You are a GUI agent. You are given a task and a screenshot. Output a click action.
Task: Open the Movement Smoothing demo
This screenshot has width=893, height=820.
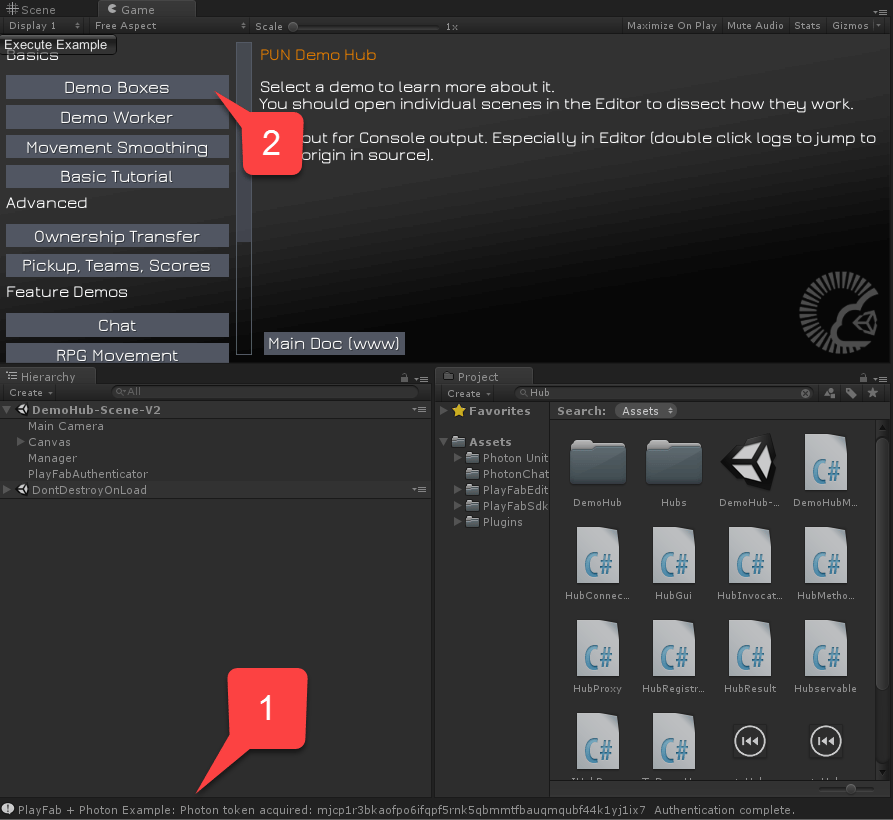tap(117, 147)
